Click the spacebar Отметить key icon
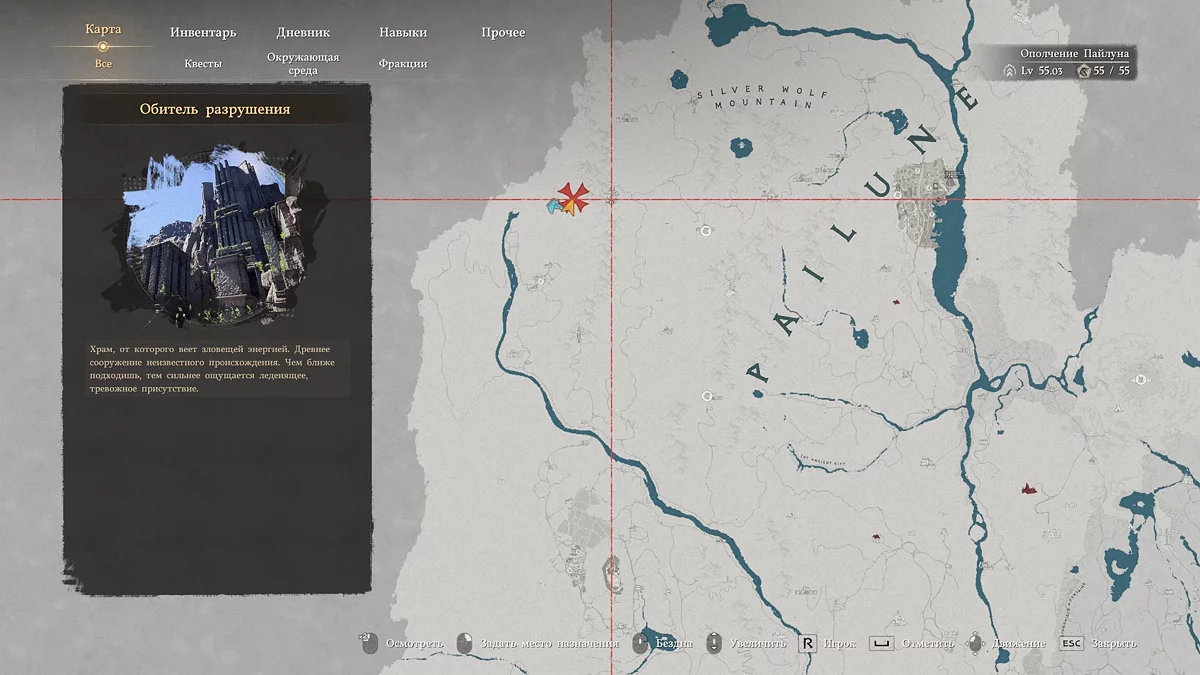 [880, 643]
